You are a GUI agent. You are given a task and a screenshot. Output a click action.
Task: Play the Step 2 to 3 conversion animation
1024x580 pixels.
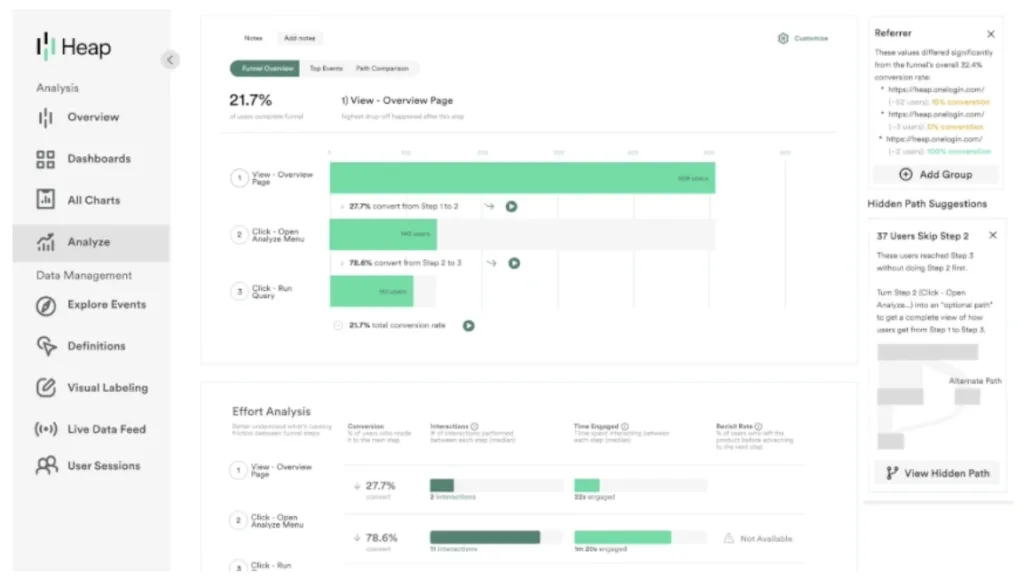pyautogui.click(x=514, y=264)
